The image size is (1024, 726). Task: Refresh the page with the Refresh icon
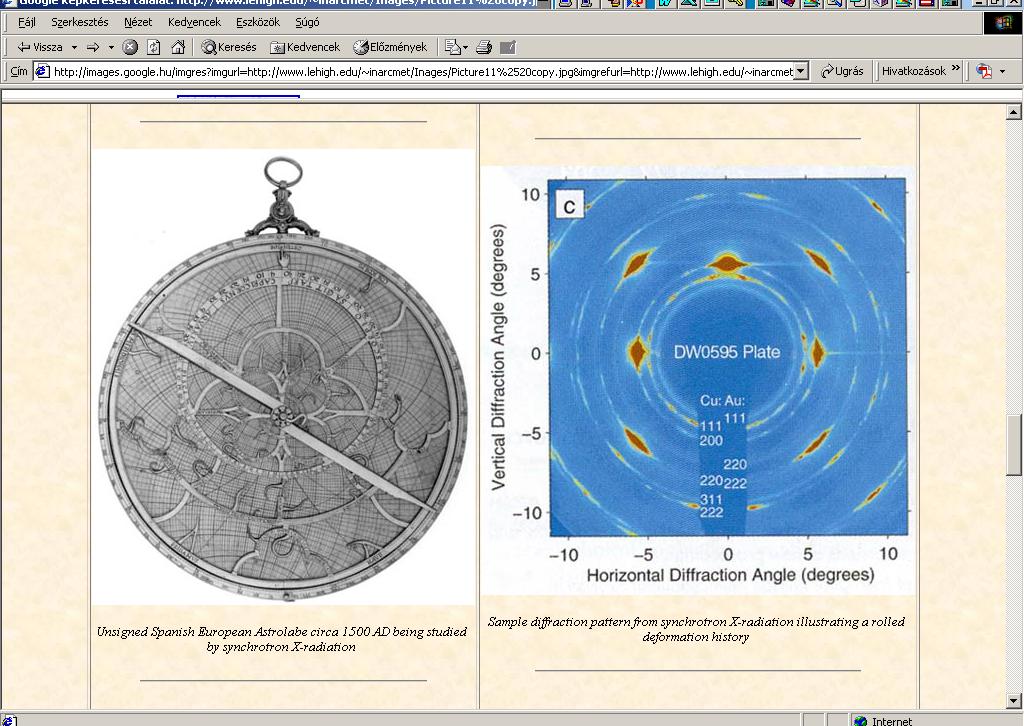153,47
